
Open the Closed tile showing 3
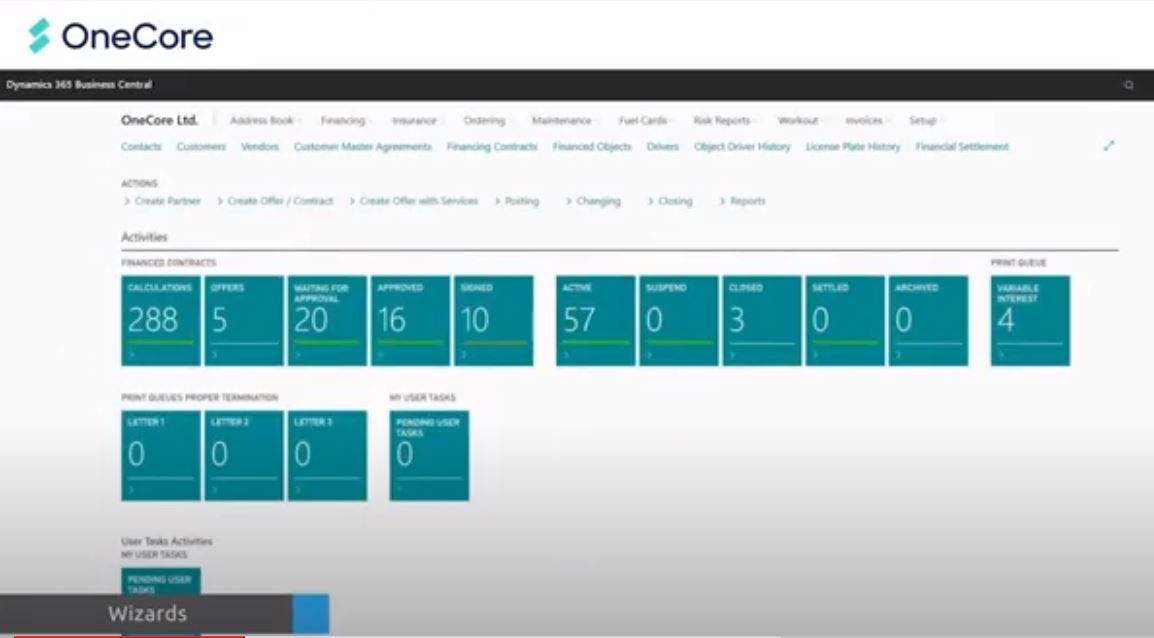pyautogui.click(x=762, y=321)
